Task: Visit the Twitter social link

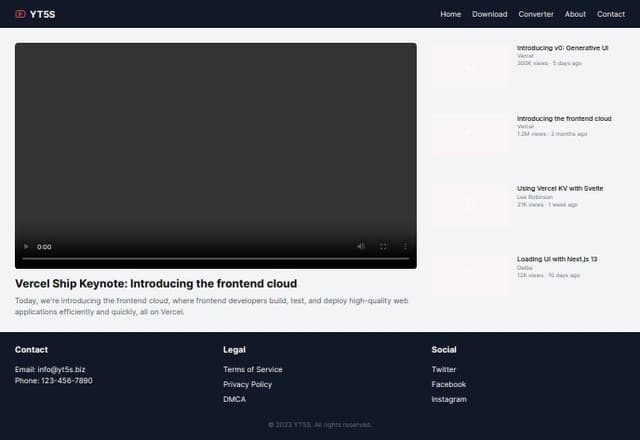Action: pyautogui.click(x=444, y=369)
